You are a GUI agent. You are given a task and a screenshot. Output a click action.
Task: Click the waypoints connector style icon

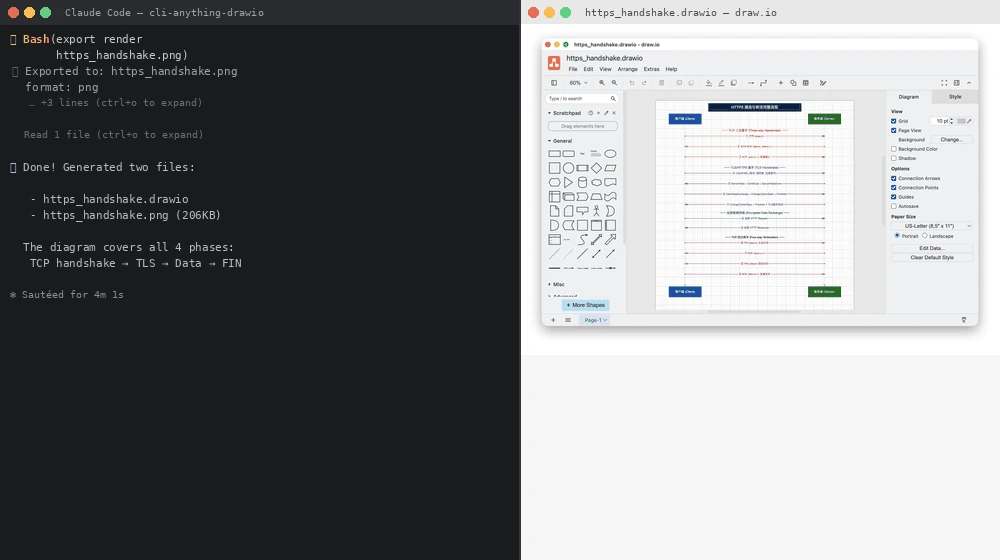coord(763,83)
